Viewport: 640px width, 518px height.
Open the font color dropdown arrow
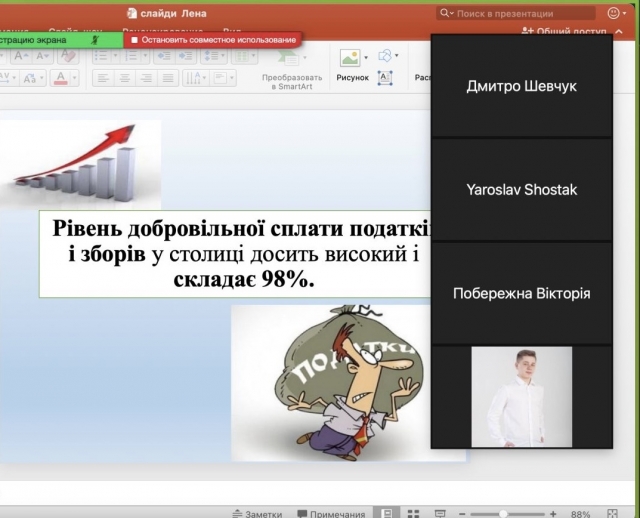pos(75,78)
